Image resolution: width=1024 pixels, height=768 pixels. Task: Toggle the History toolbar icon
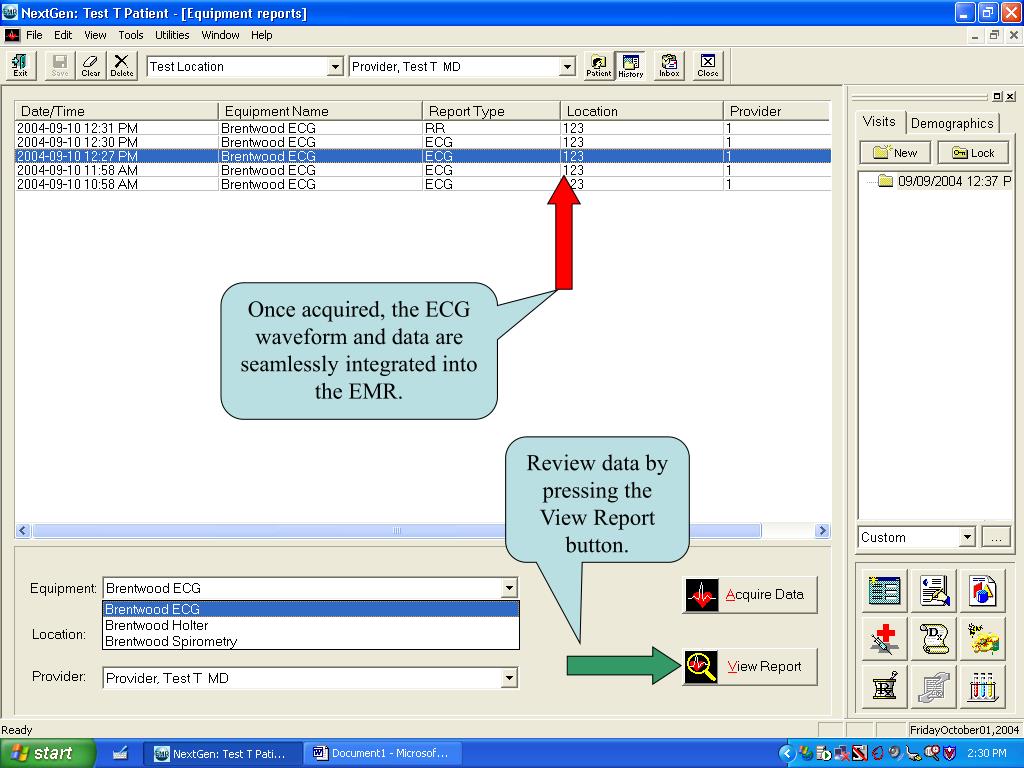[x=630, y=66]
